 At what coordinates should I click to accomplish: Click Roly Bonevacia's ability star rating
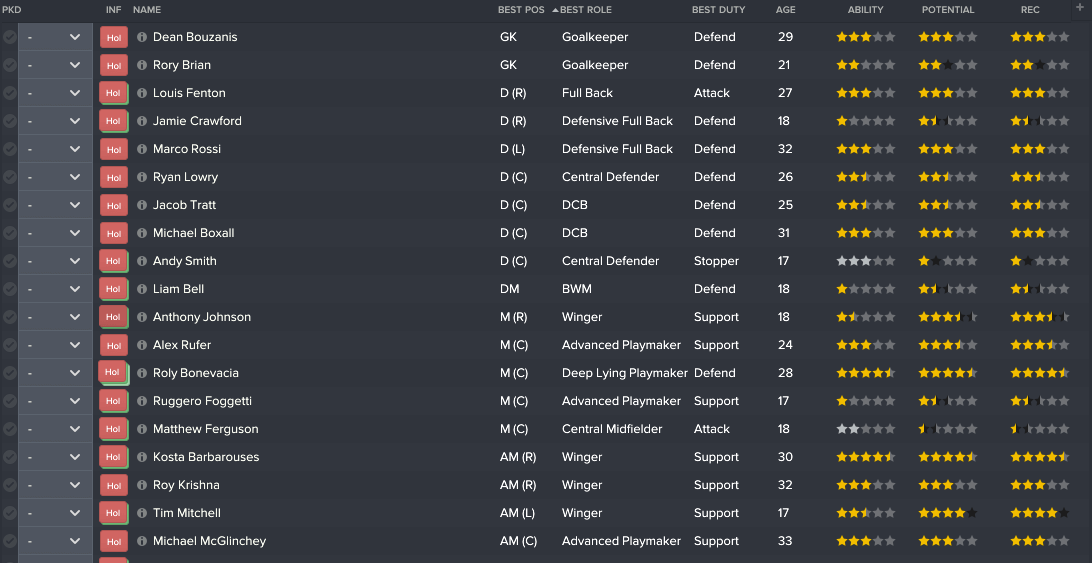(865, 373)
